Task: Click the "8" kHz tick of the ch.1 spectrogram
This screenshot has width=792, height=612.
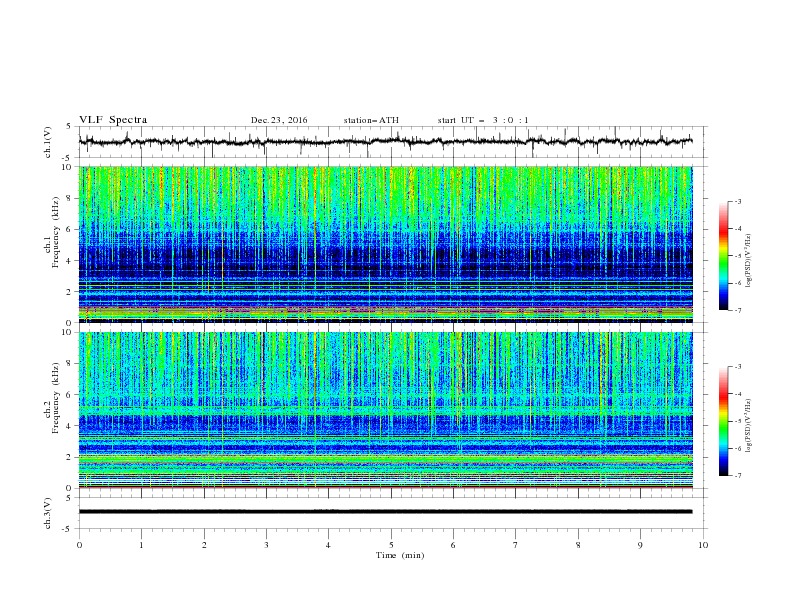Action: [70, 198]
